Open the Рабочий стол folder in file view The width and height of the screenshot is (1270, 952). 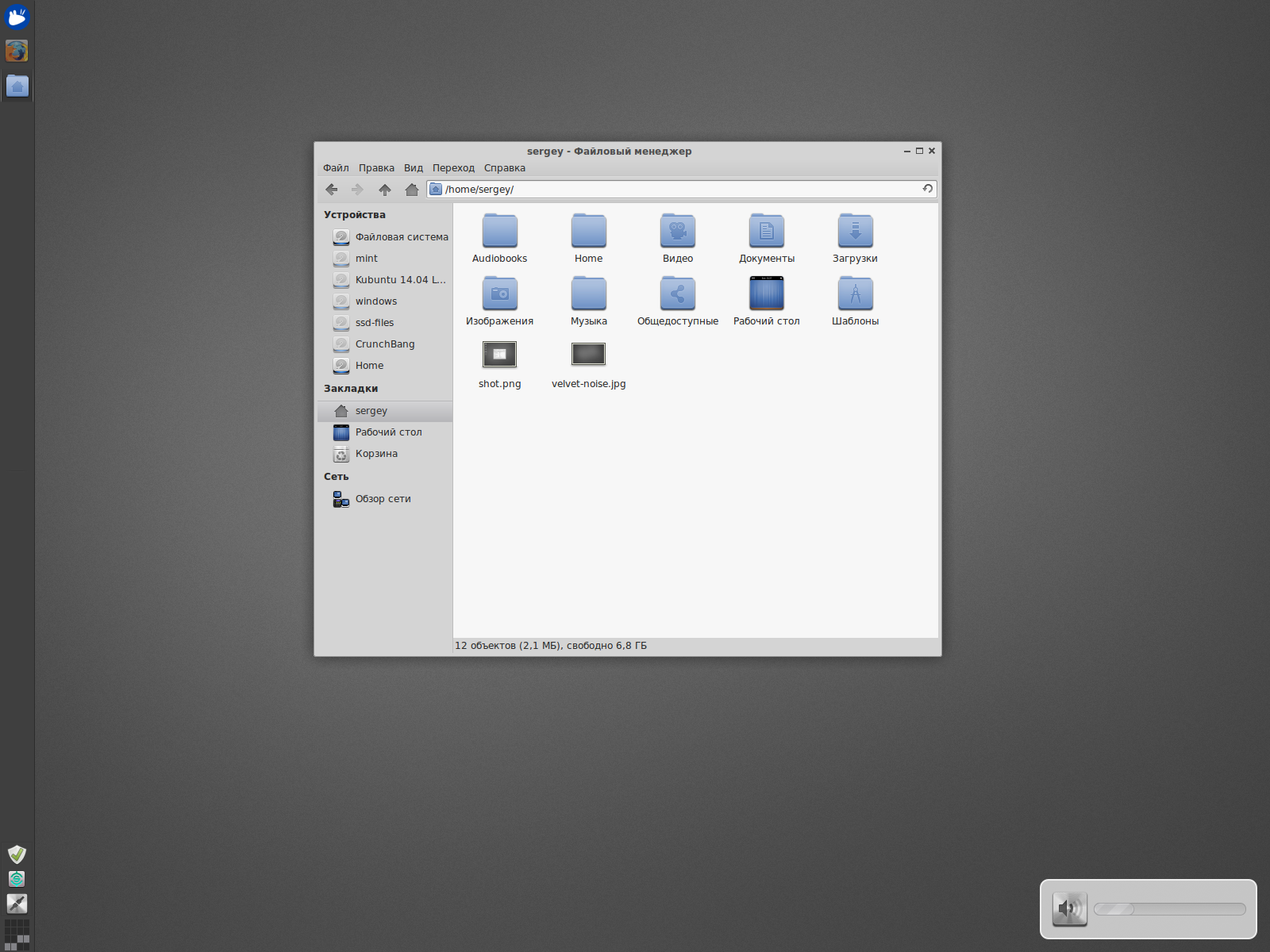pos(767,301)
